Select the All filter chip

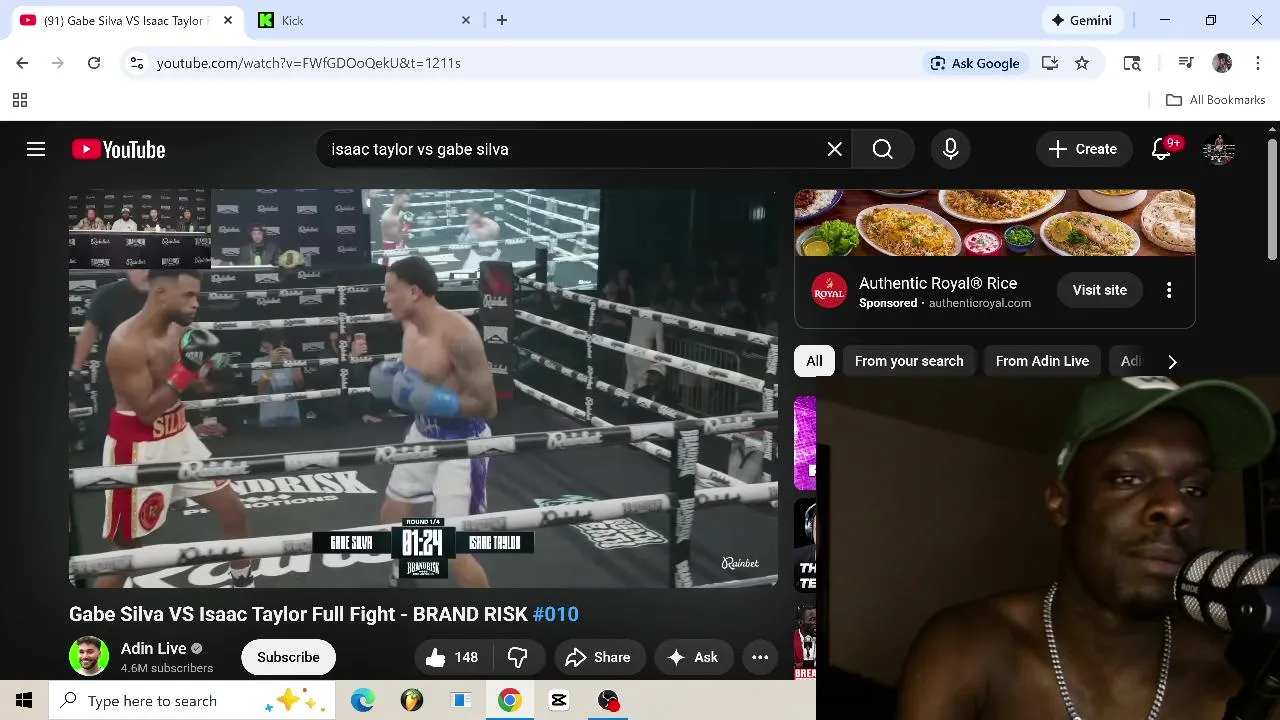click(814, 361)
